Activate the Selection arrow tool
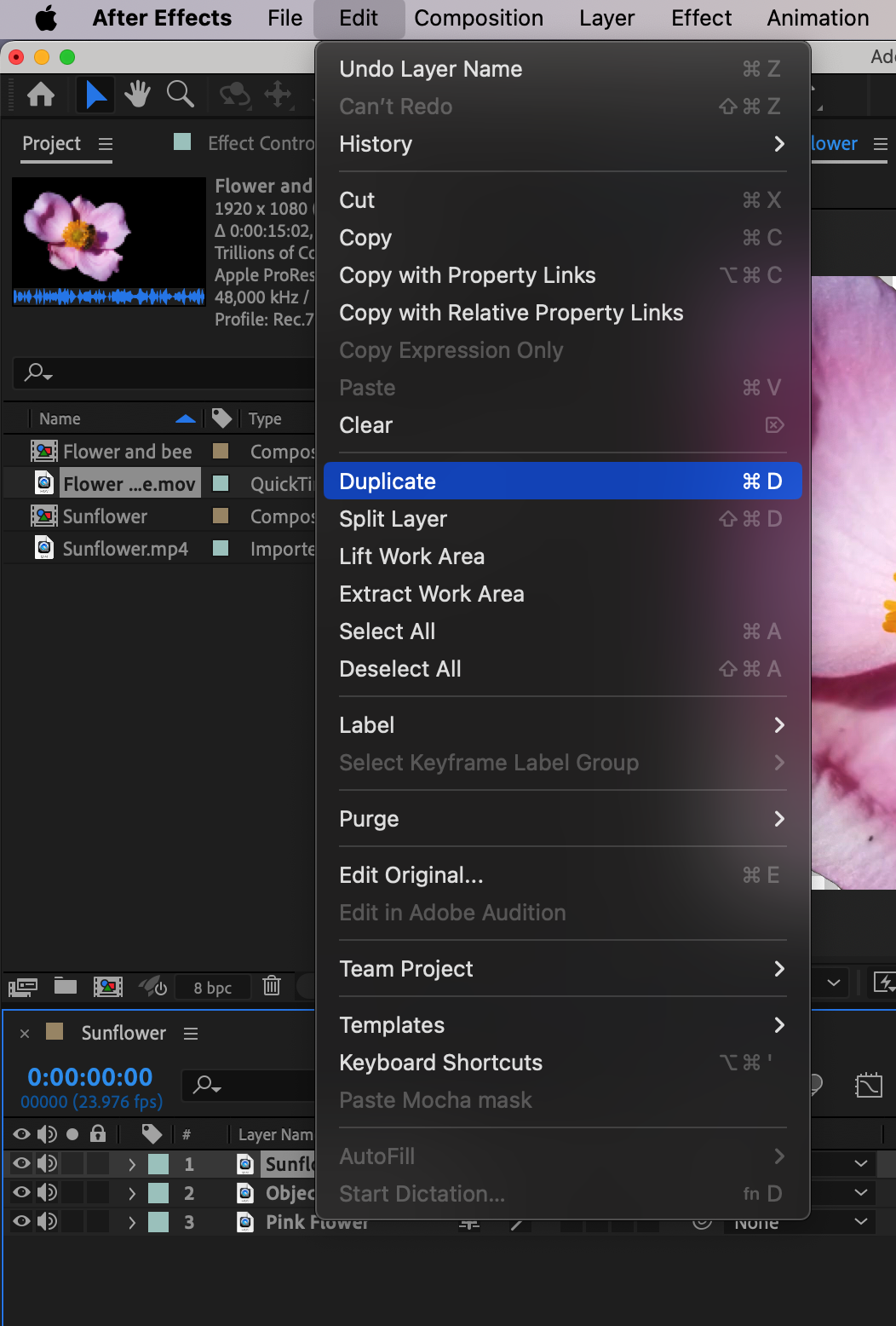 pyautogui.click(x=95, y=94)
